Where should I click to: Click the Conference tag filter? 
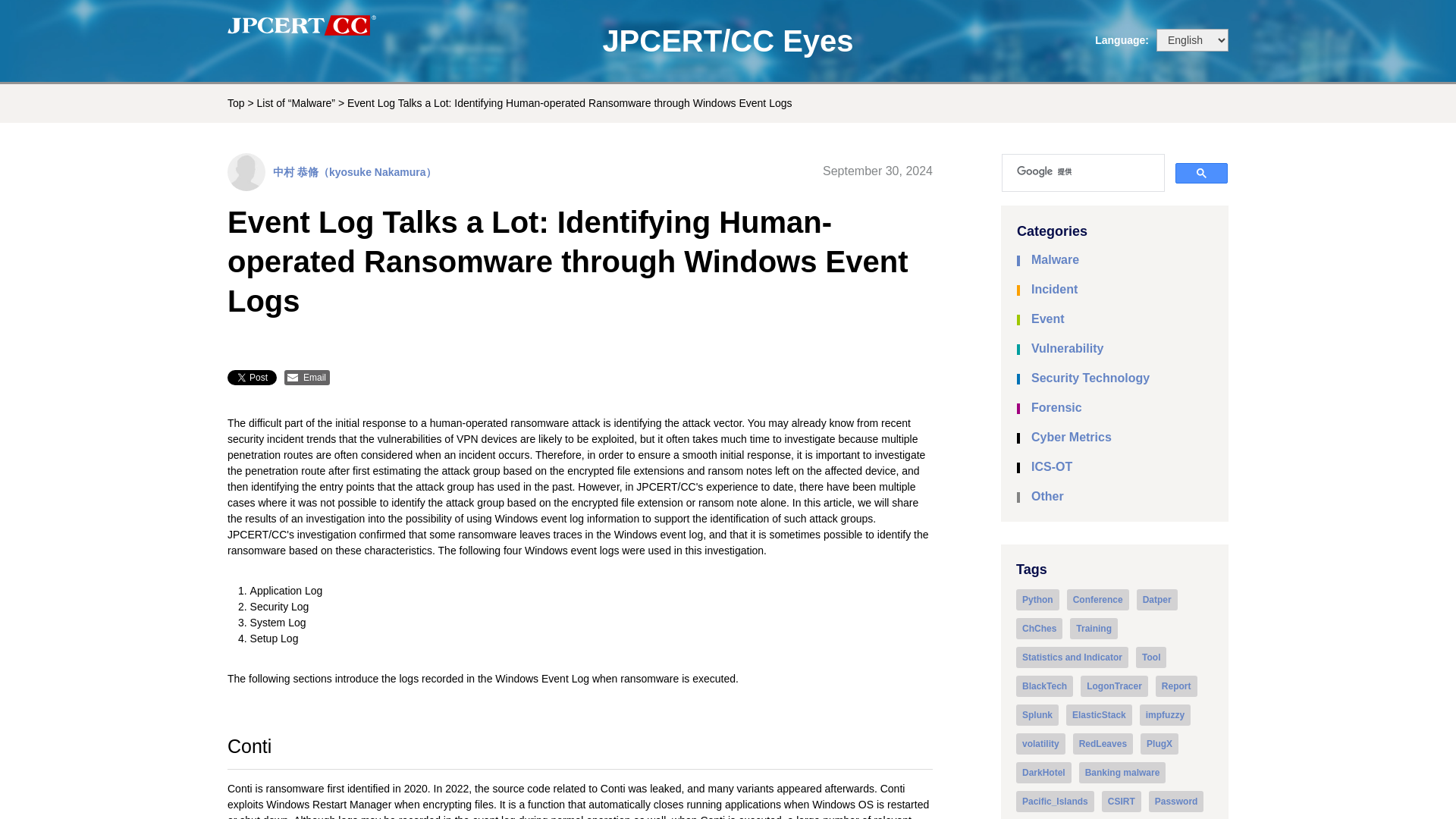click(1098, 599)
